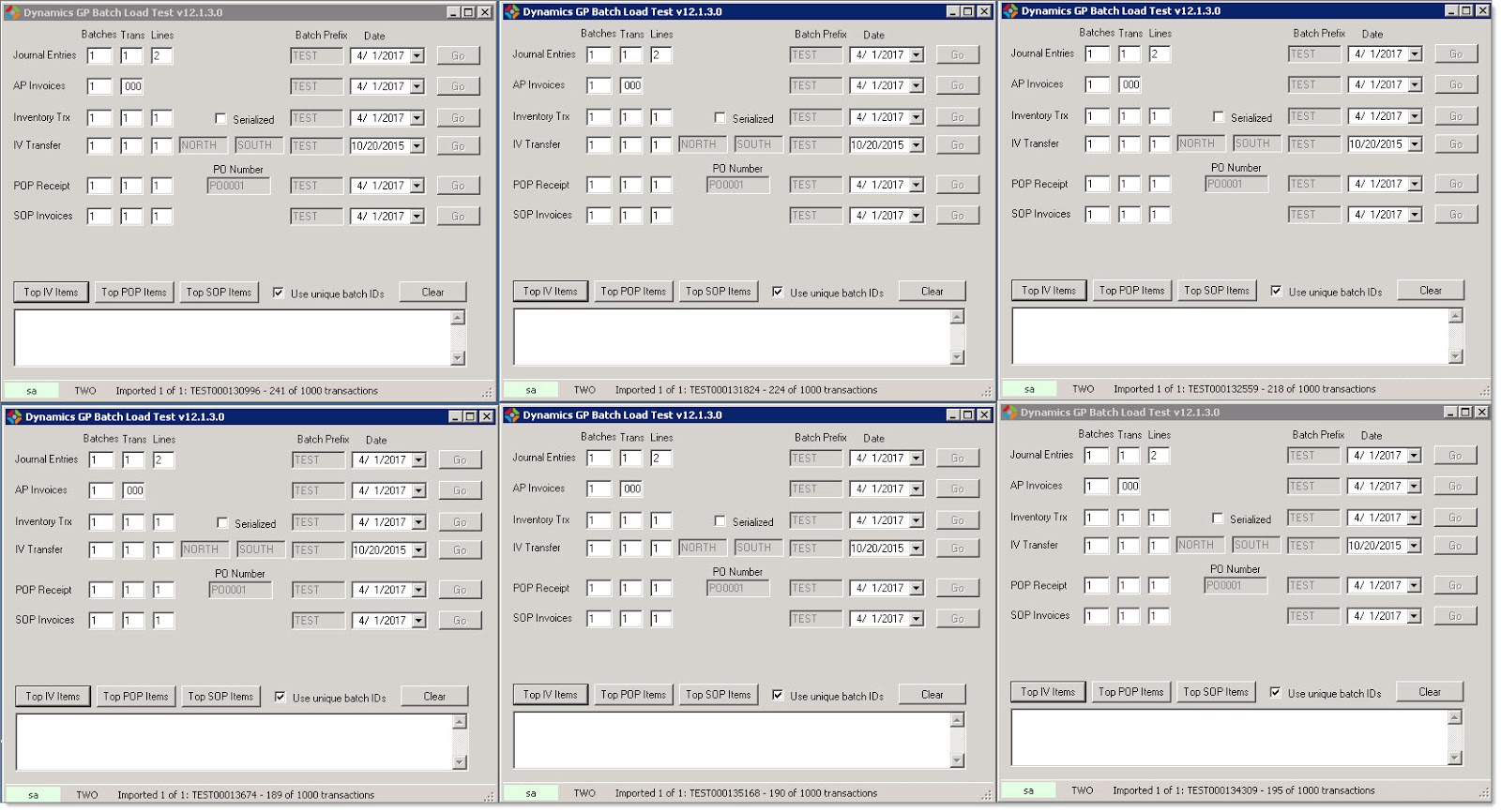1501x812 pixels.
Task: Open Inventory Trx date dropdown in 195-transactions window
Action: pyautogui.click(x=1414, y=519)
